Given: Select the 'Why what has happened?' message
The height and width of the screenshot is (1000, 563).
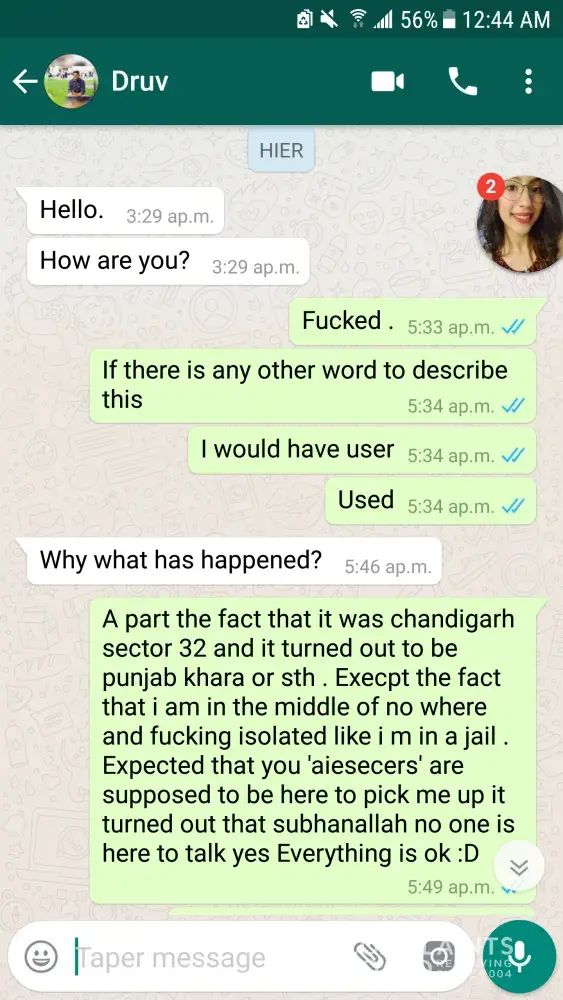Looking at the screenshot, I should 229,561.
